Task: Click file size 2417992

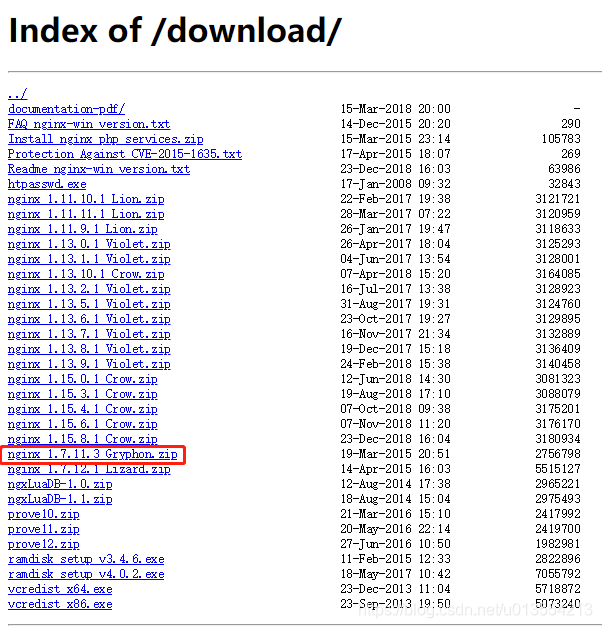Action: point(558,514)
